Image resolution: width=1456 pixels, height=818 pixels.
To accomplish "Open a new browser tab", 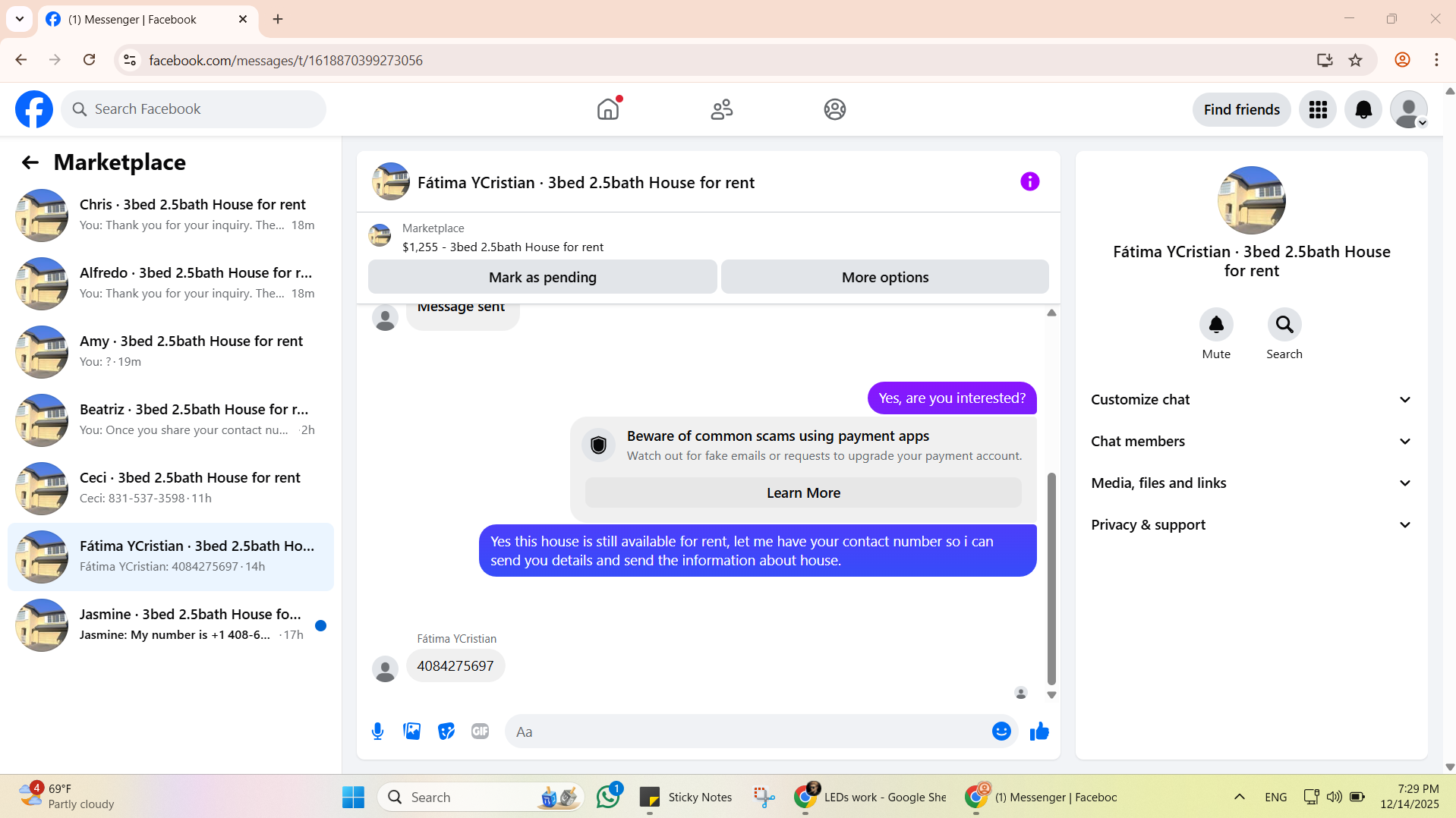I will 278,19.
